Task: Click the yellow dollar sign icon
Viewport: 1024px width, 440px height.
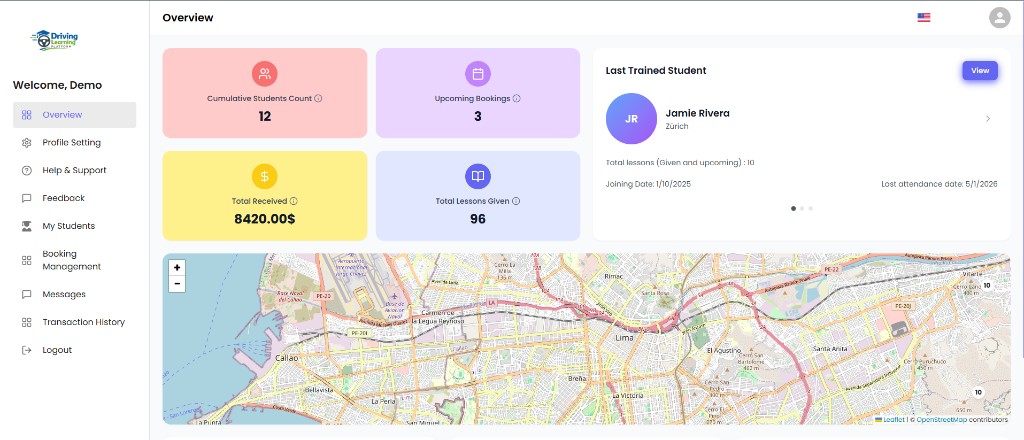Action: (264, 176)
